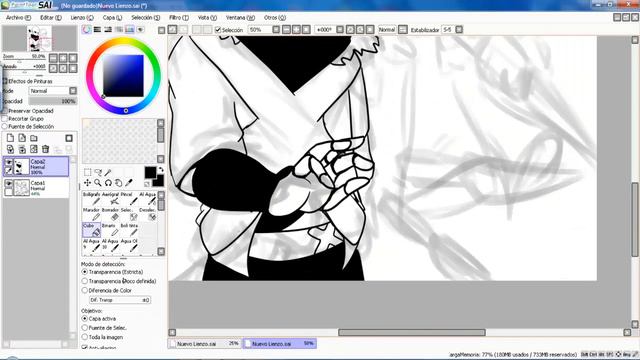Enable Recortar Grupo checkbox

pyautogui.click(x=4, y=119)
